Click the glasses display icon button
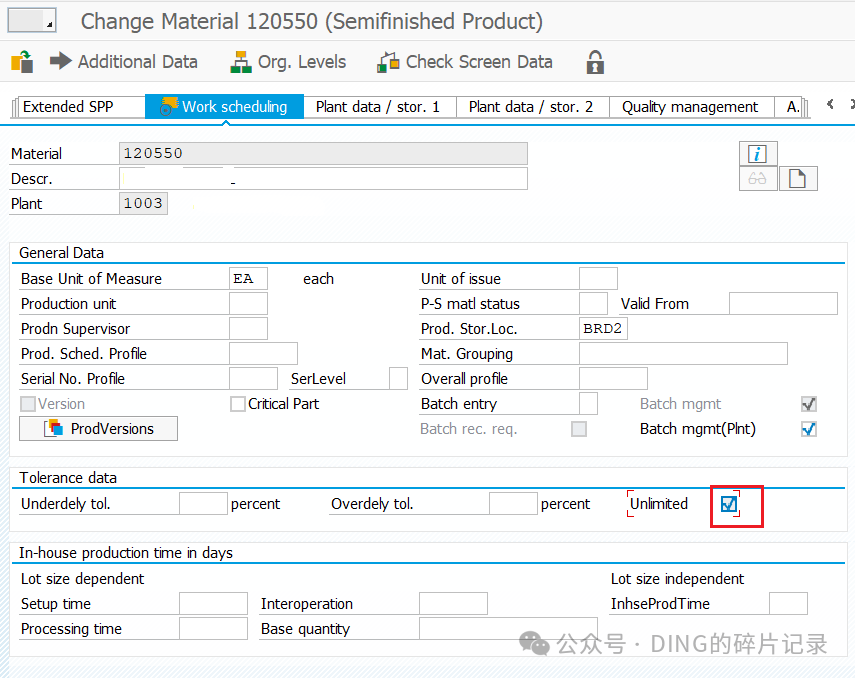This screenshot has height=678, width=855. (x=757, y=179)
